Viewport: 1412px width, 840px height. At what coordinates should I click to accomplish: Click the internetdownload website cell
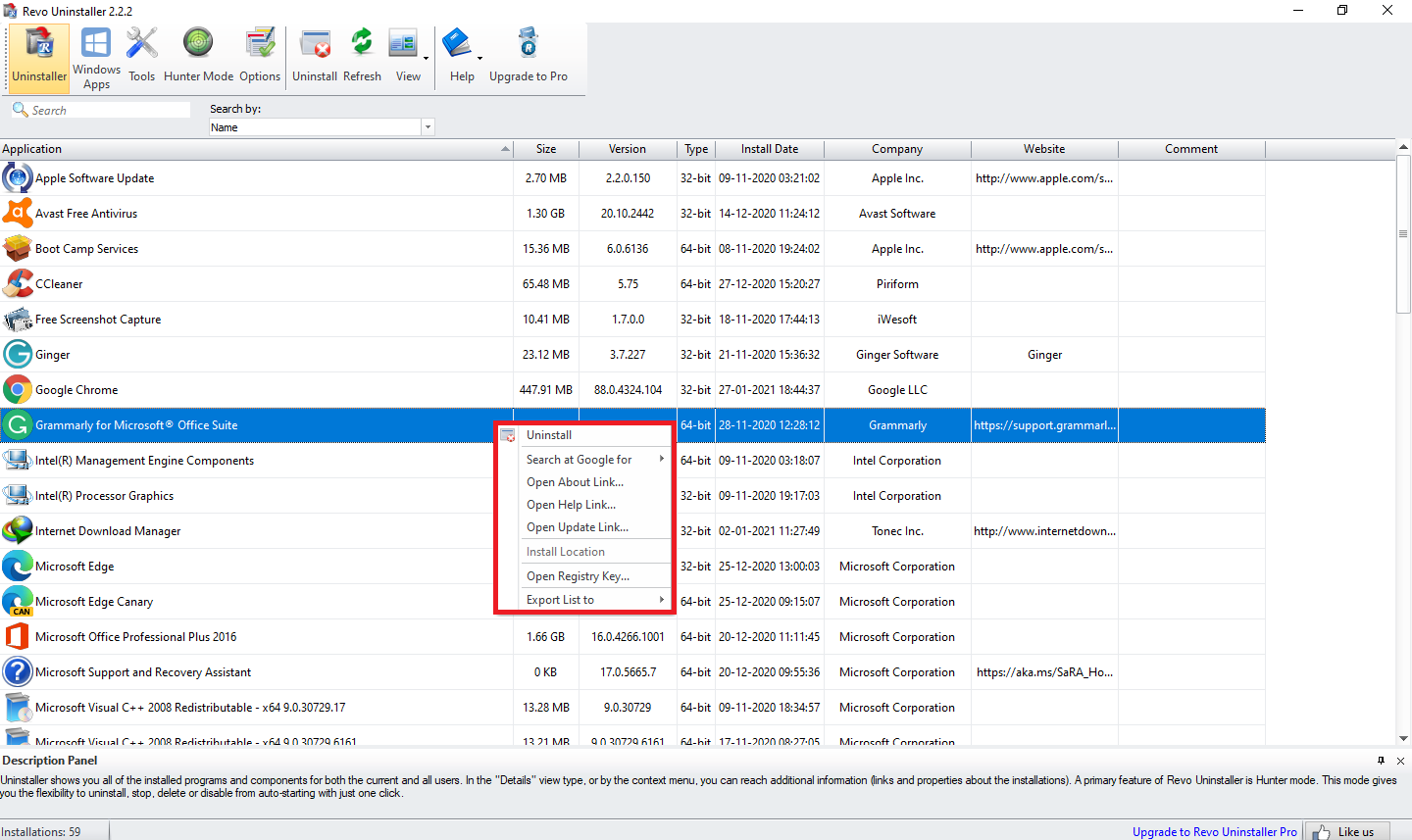coord(1044,531)
